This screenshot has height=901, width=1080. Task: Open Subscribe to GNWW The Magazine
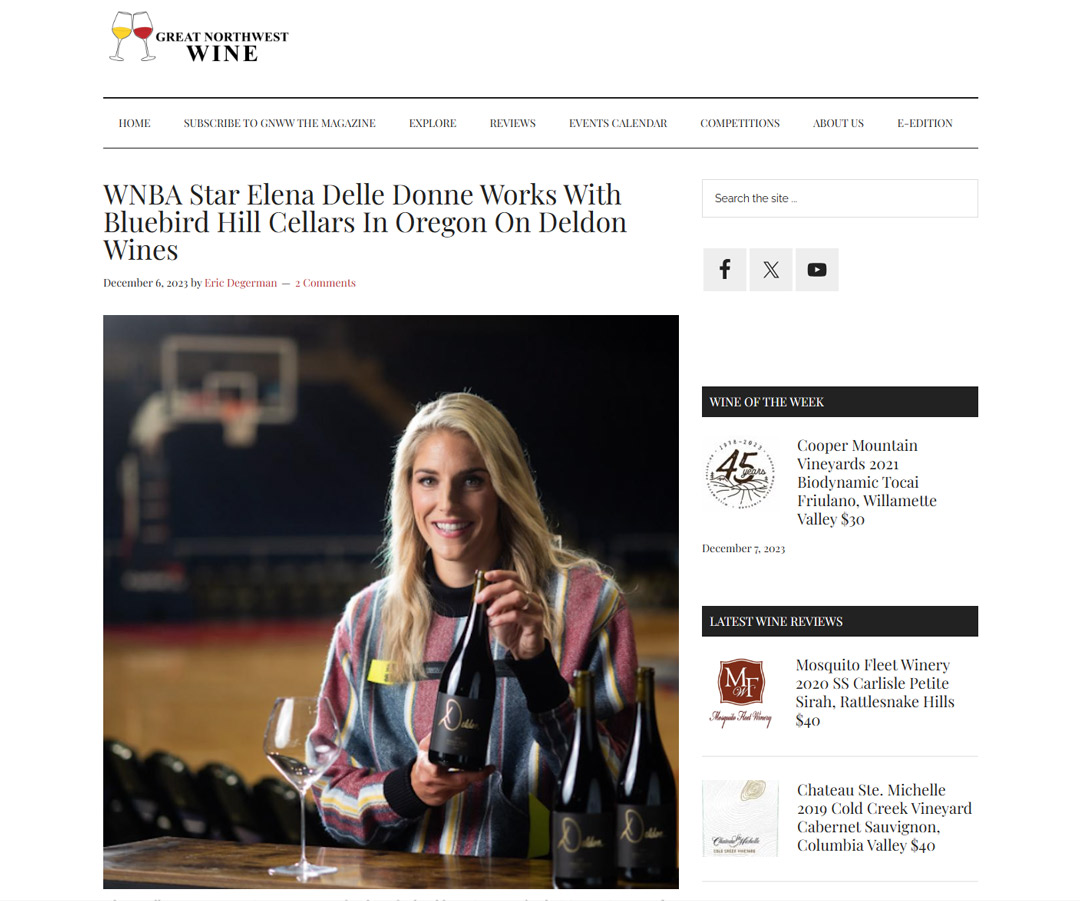[x=280, y=123]
